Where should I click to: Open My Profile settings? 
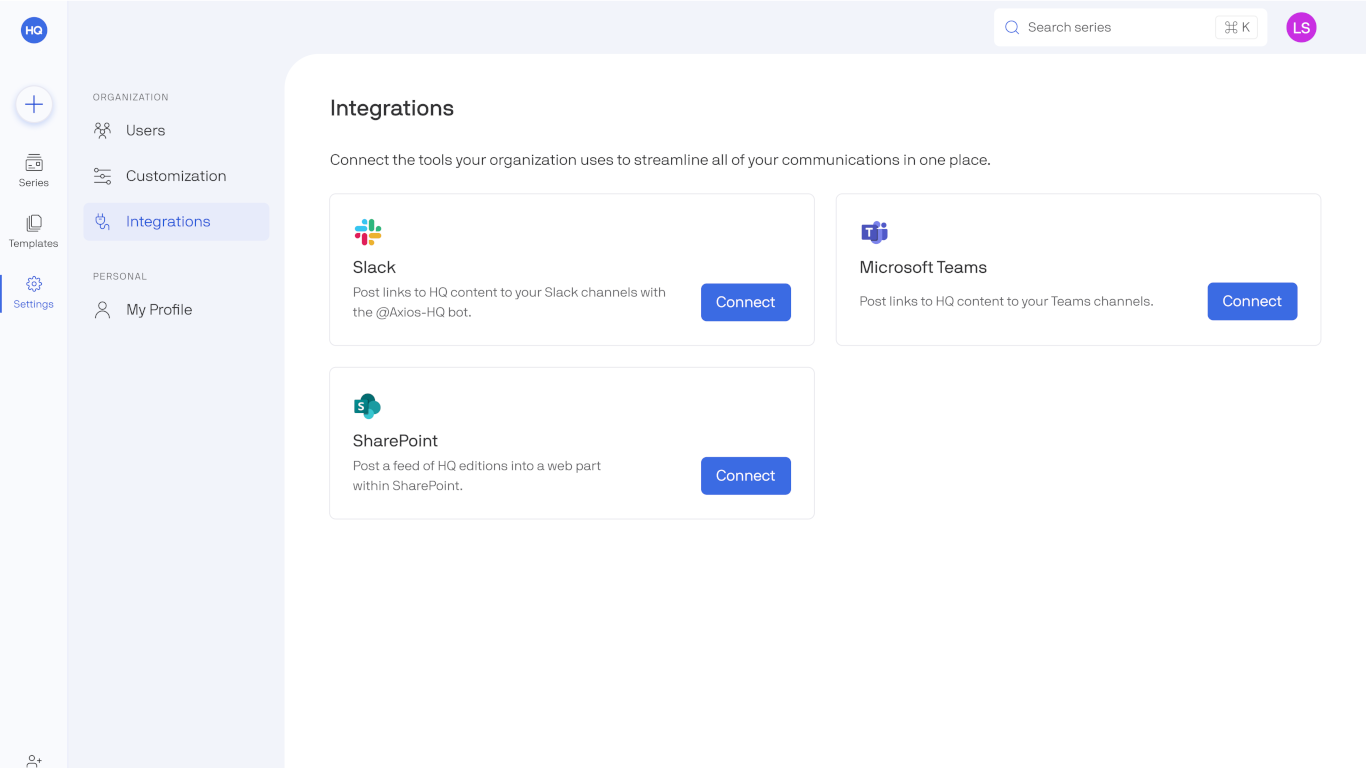coord(159,310)
